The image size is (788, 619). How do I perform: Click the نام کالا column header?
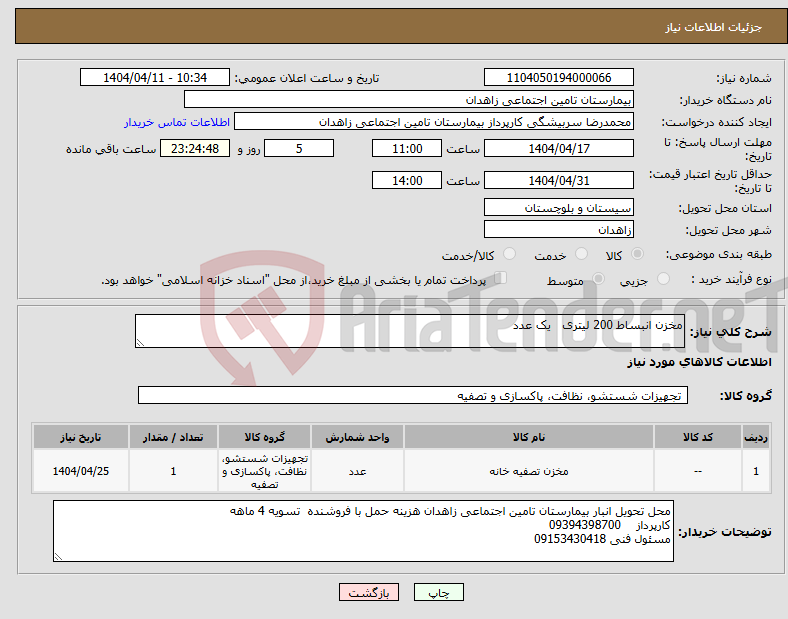(529, 437)
